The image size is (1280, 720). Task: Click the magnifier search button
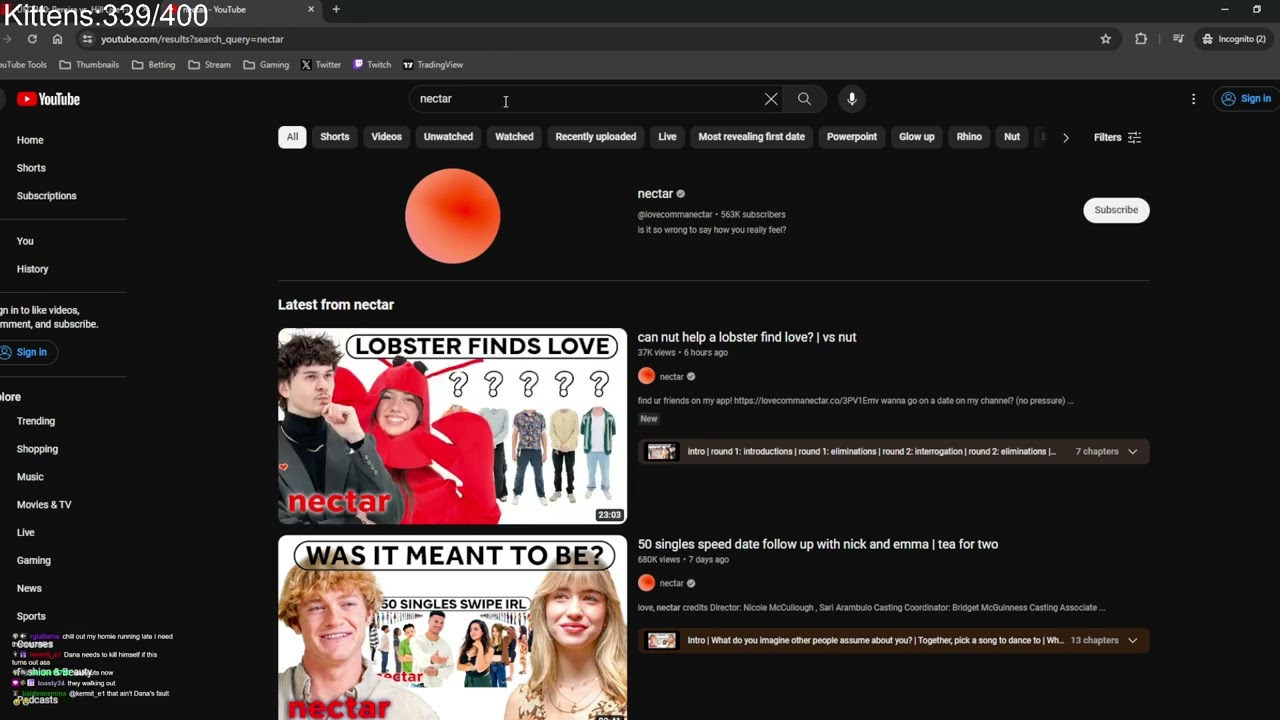tap(804, 99)
